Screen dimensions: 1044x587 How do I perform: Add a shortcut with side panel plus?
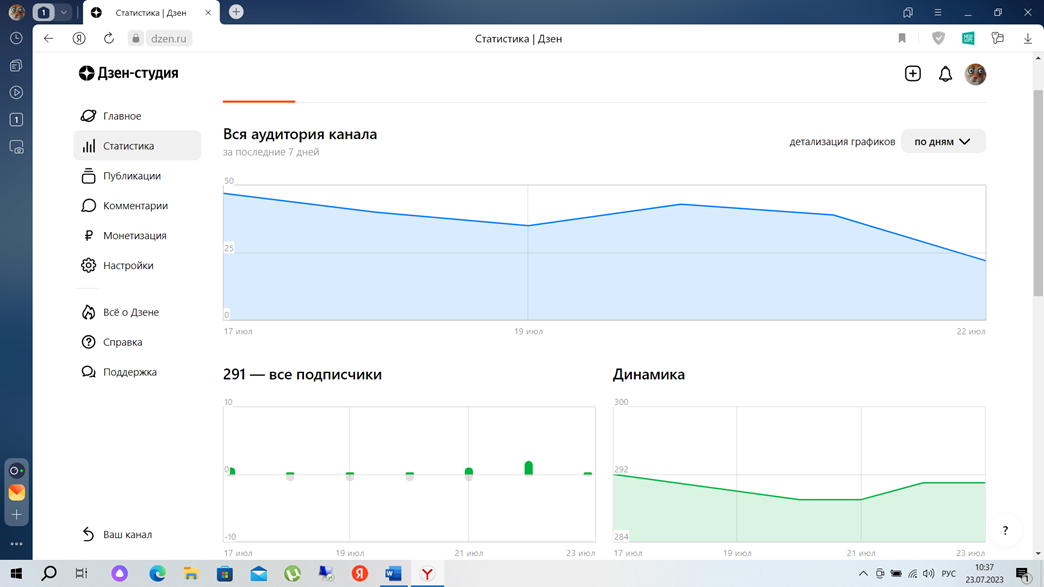pyautogui.click(x=17, y=514)
